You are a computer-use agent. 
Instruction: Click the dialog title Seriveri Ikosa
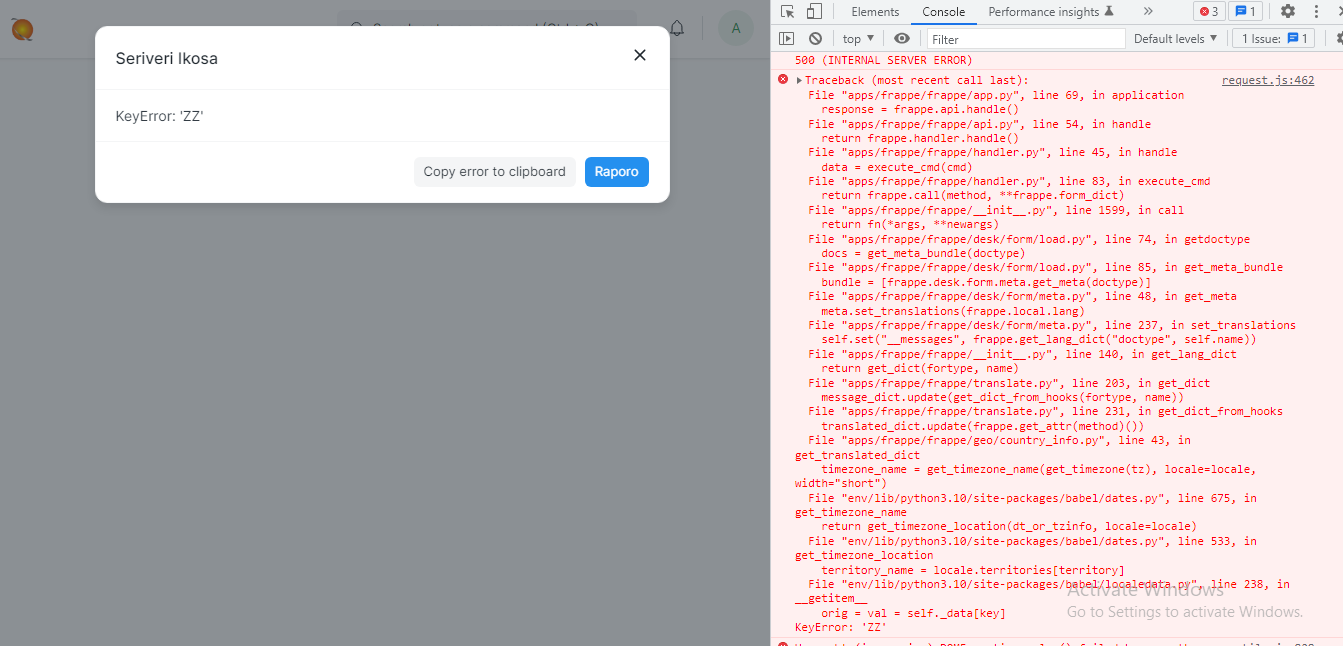tap(167, 58)
